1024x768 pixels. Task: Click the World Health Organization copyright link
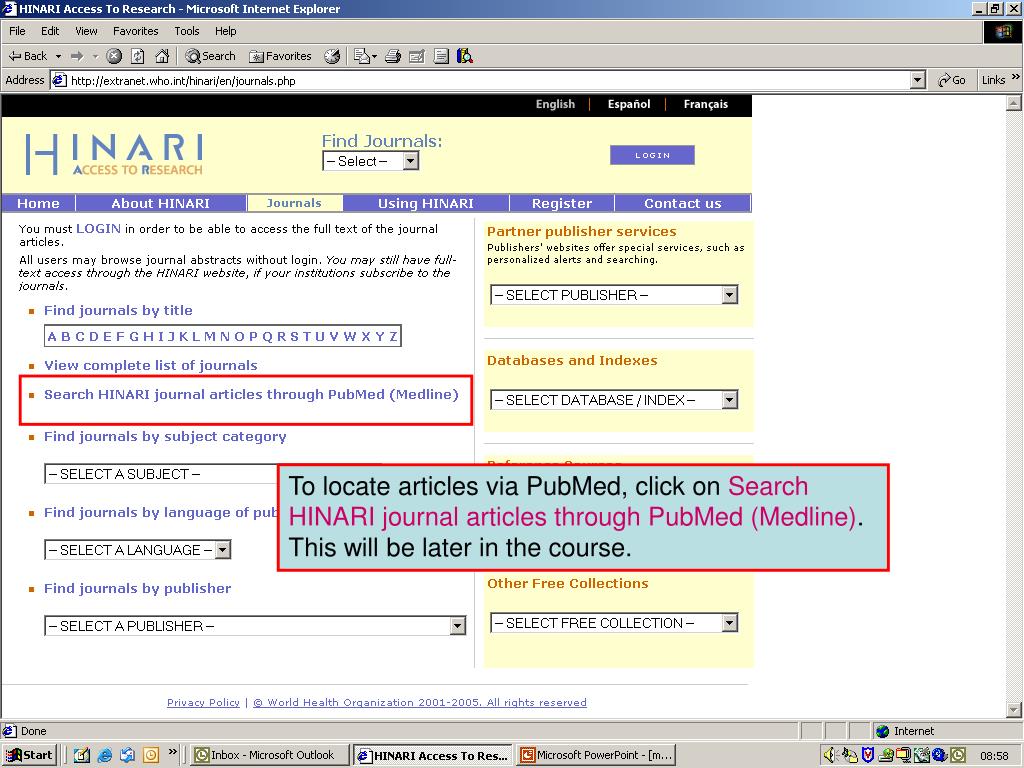click(x=420, y=703)
